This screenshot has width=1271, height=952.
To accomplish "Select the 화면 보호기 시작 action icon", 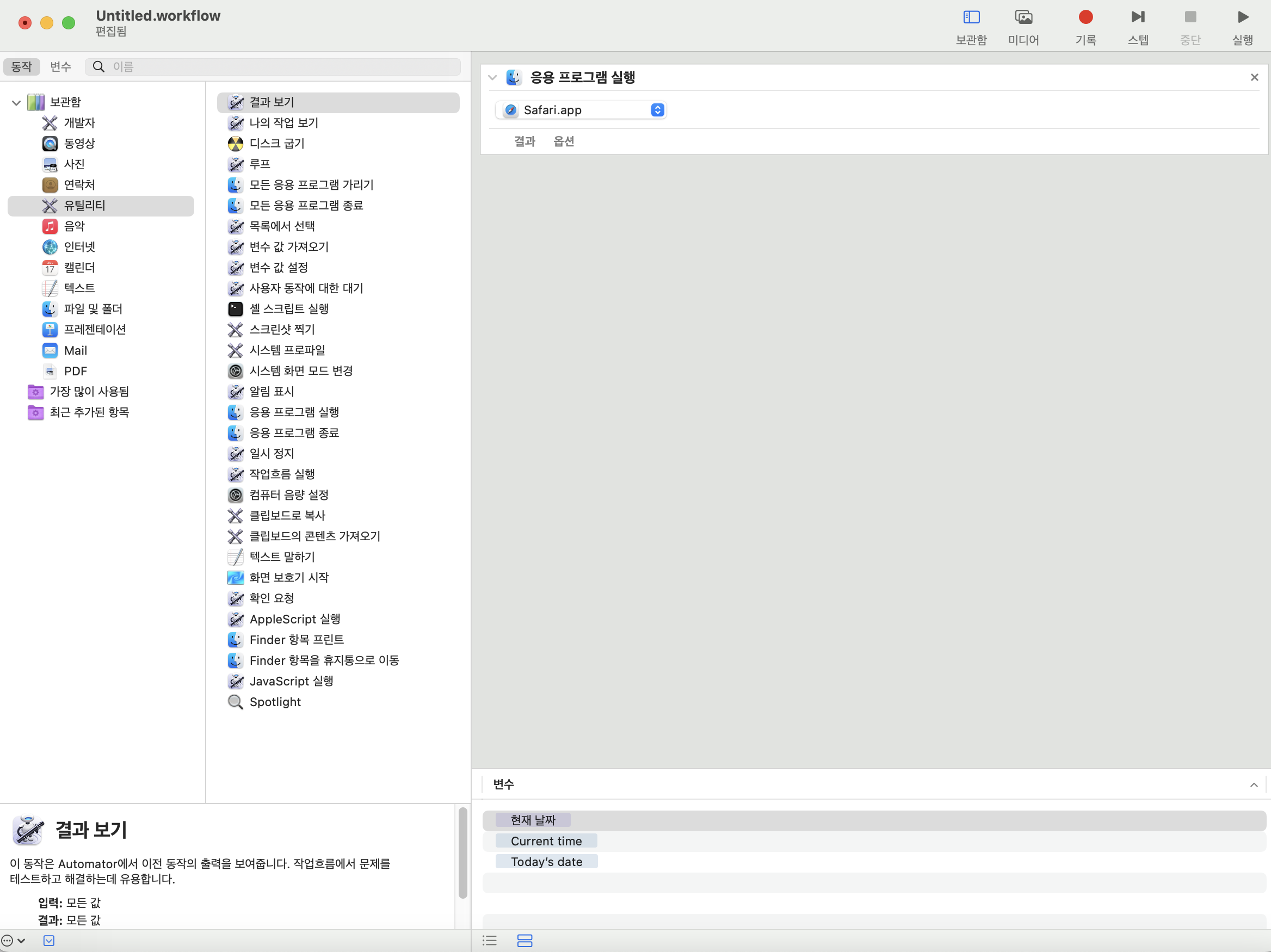I will 236,578.
